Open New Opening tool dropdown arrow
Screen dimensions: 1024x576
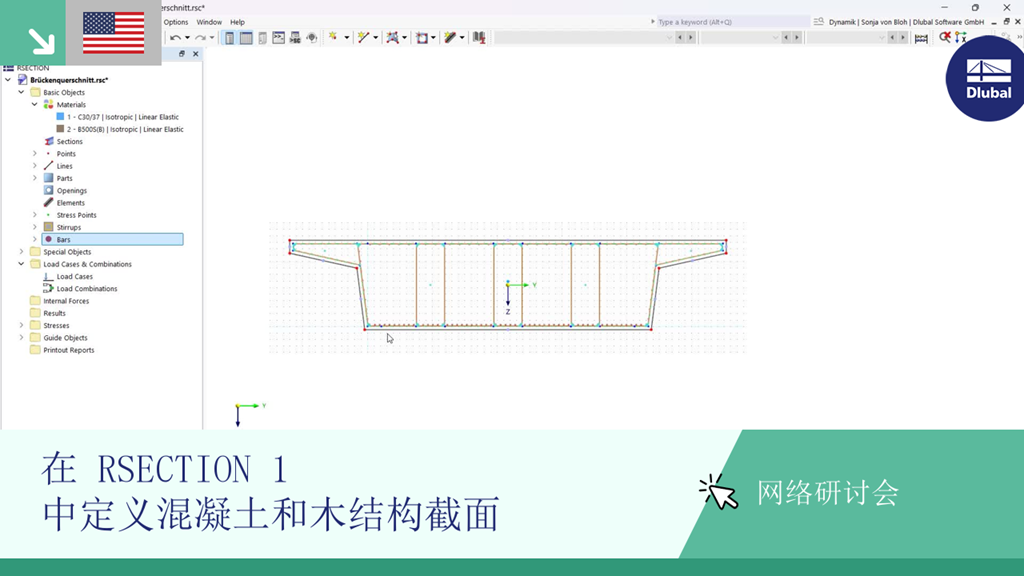[x=433, y=38]
